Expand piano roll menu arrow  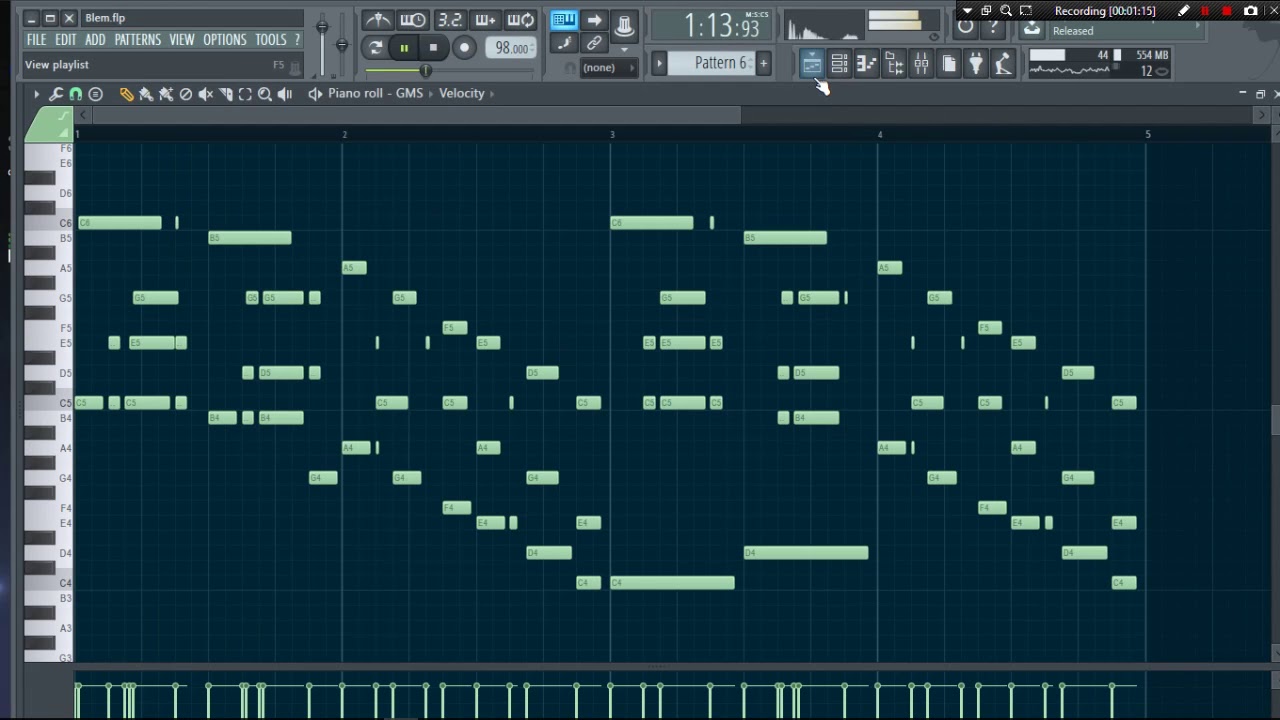(x=36, y=94)
